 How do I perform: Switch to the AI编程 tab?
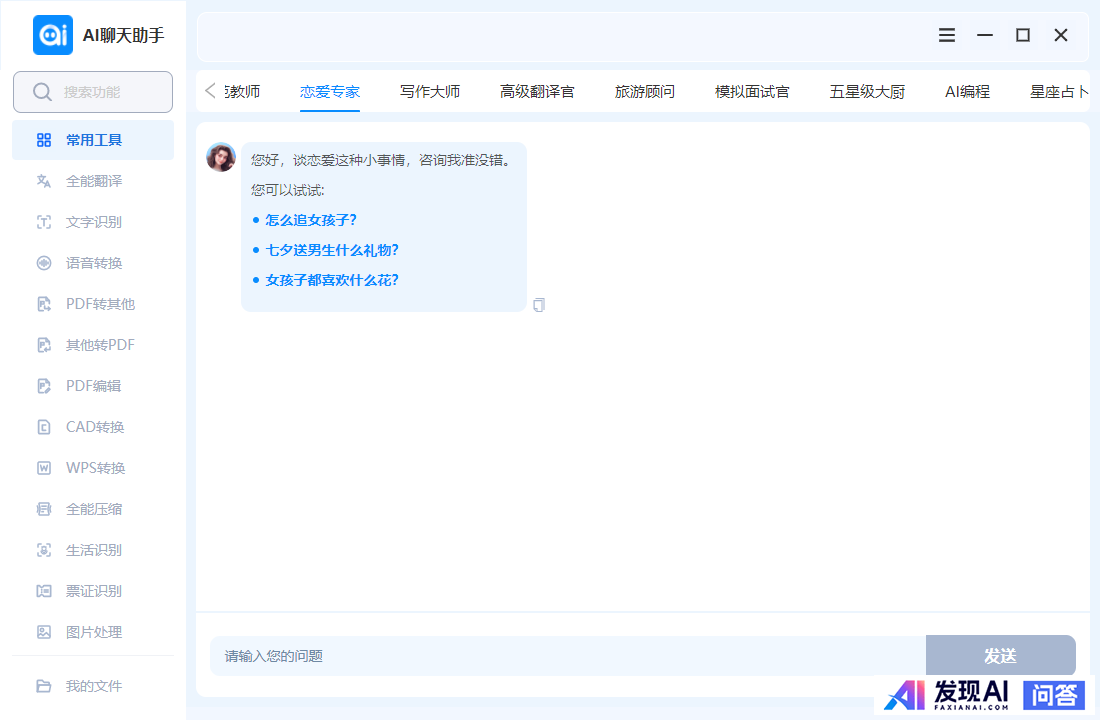(x=967, y=92)
